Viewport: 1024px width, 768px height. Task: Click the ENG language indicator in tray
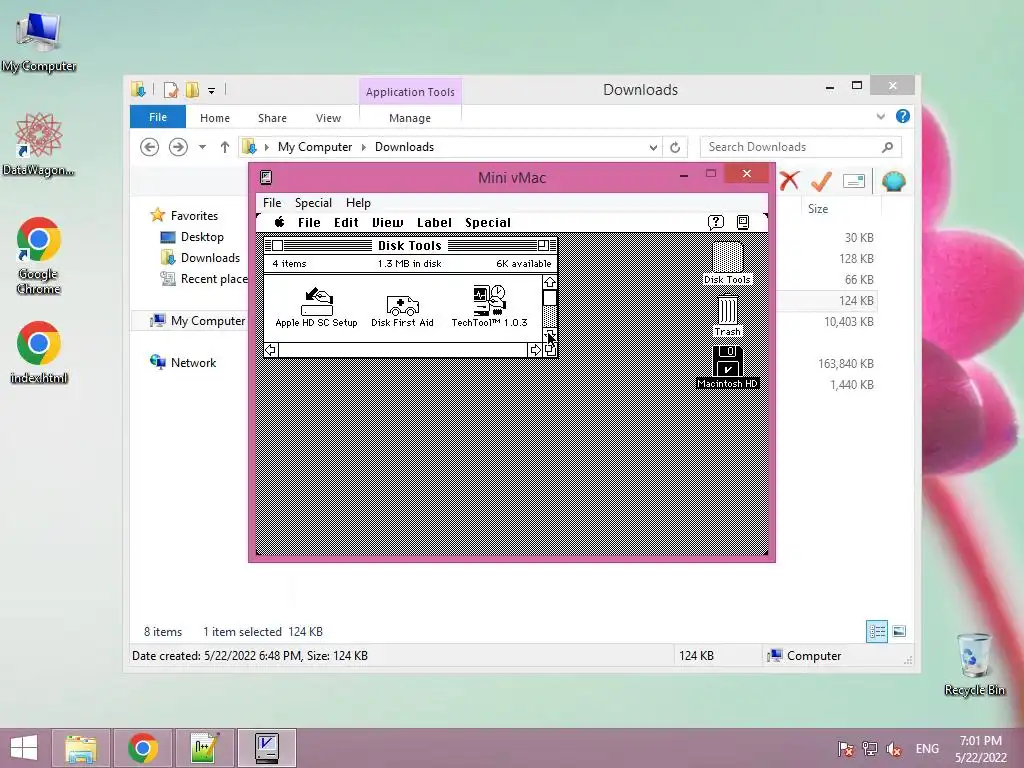pyautogui.click(x=927, y=748)
